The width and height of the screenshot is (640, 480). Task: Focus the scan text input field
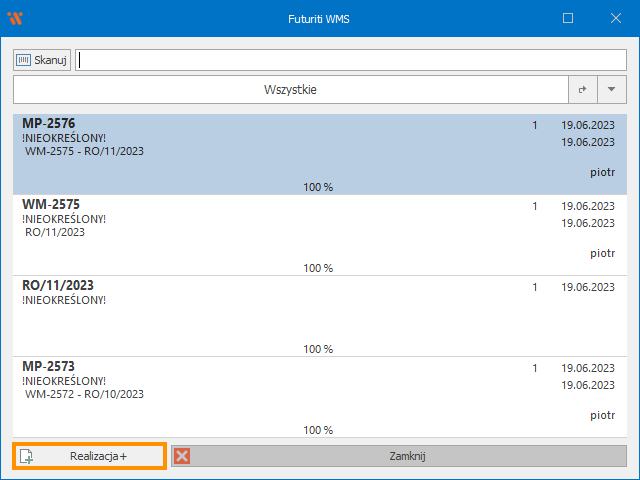pos(350,60)
